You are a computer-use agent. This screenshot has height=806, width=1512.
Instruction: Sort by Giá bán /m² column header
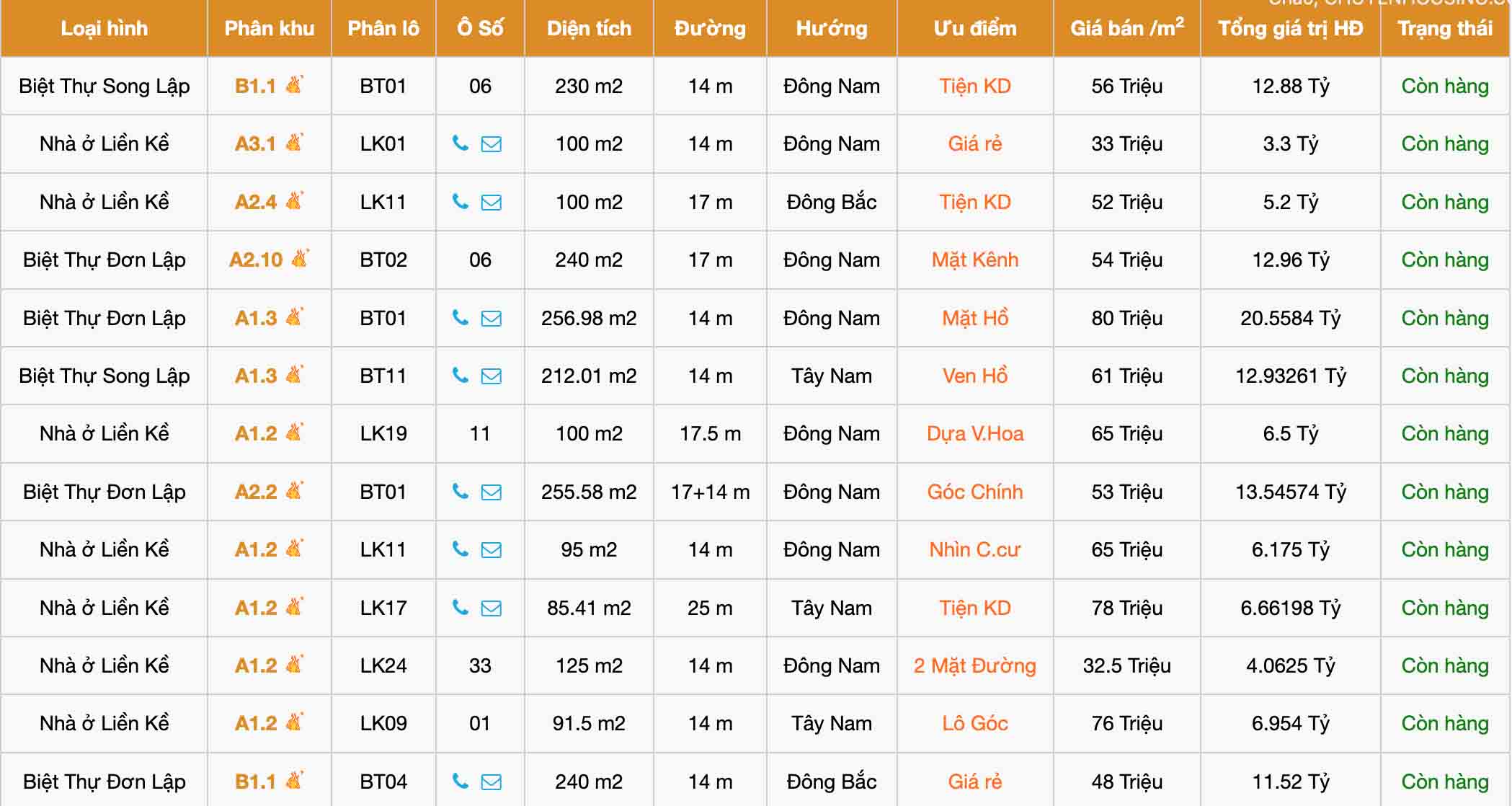point(1127,28)
